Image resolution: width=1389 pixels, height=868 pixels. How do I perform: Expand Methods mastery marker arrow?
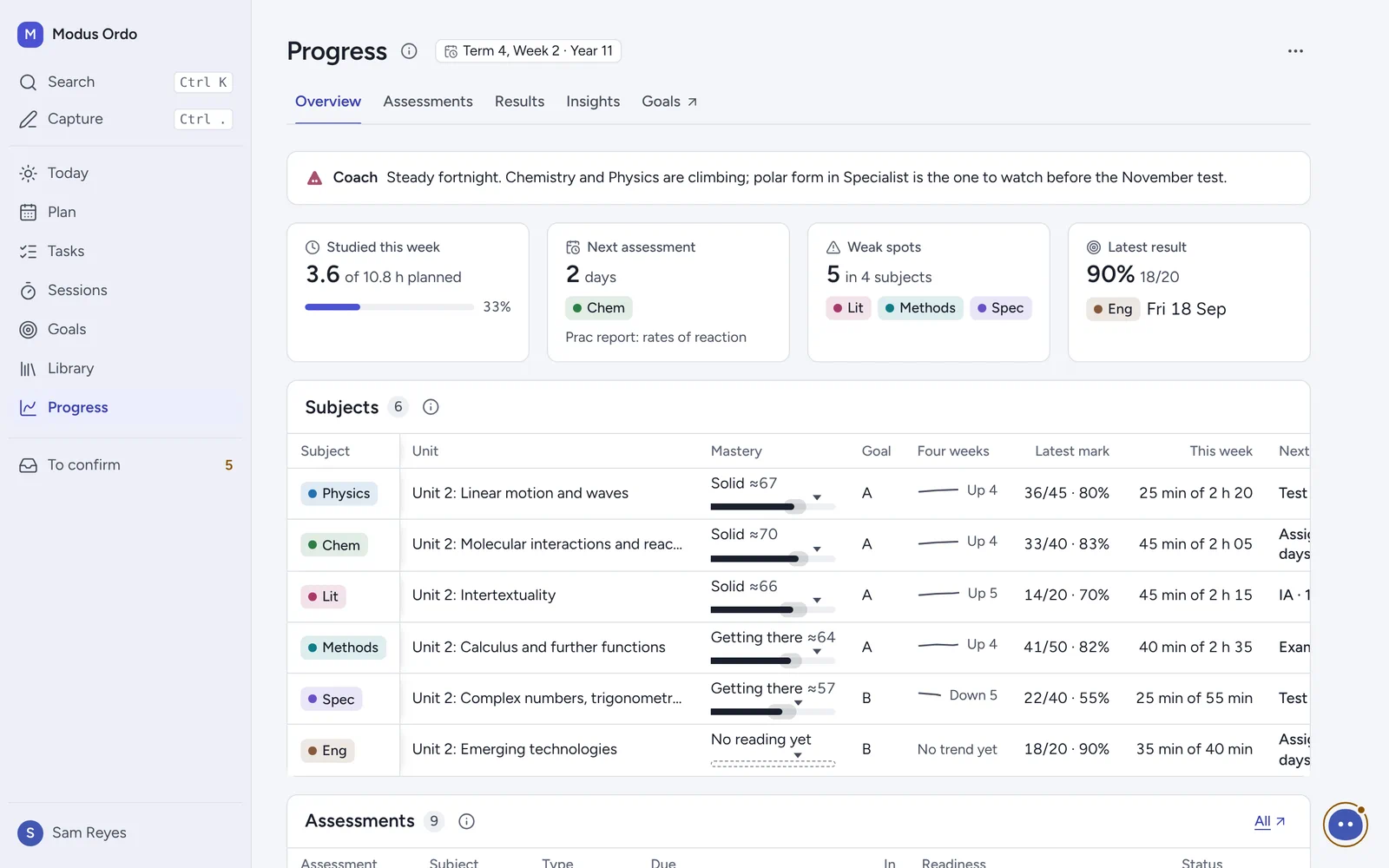click(817, 652)
